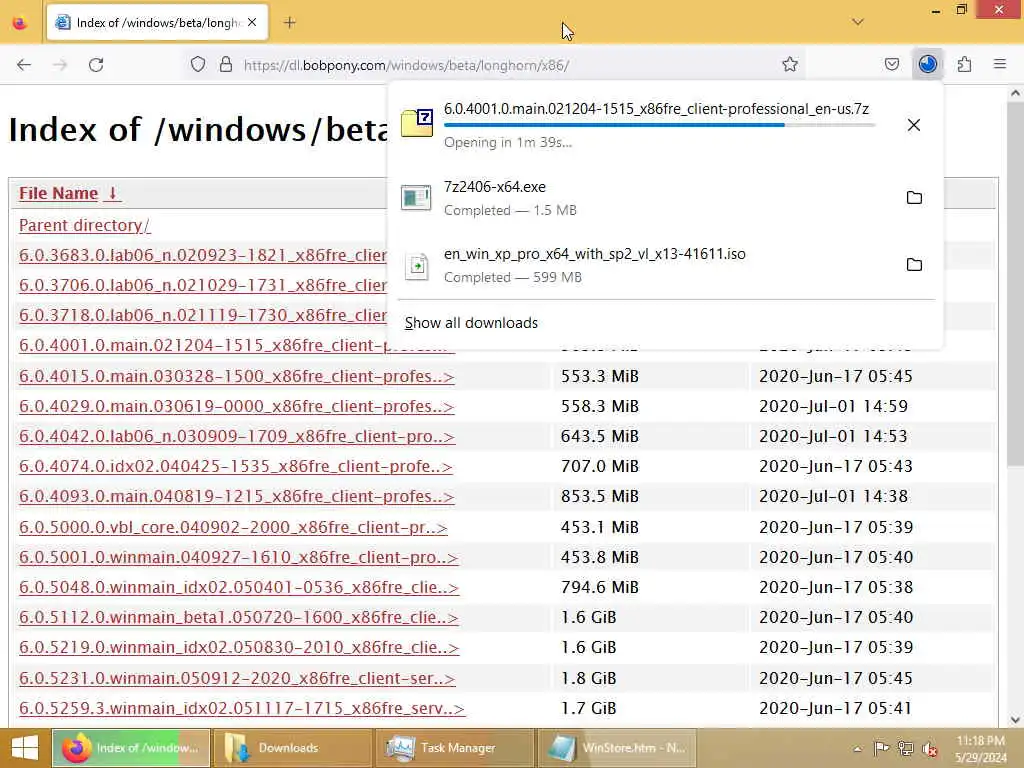1024x768 pixels.
Task: Open the 6.0.5231.0.winmain build link
Action: pyautogui.click(x=237, y=679)
